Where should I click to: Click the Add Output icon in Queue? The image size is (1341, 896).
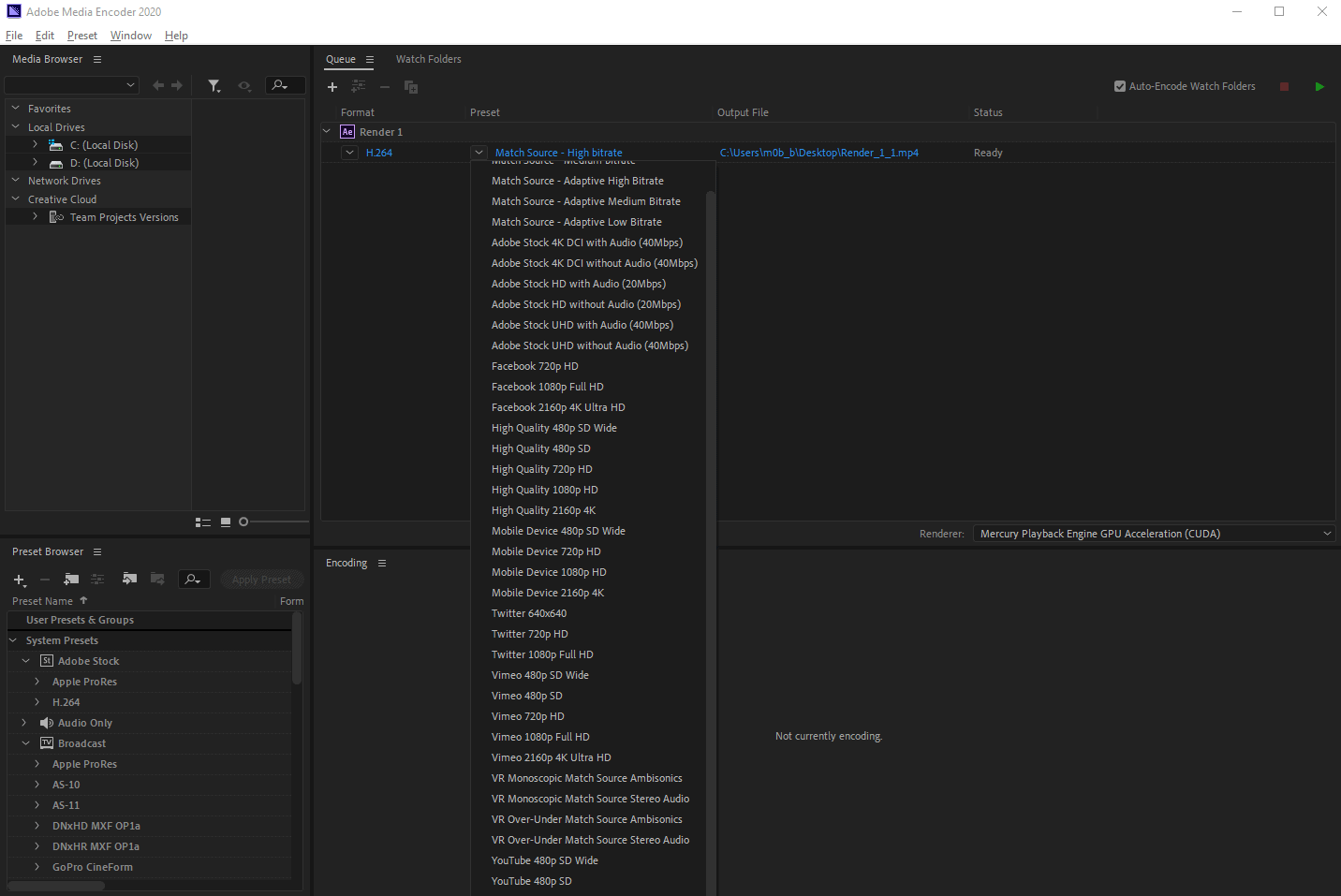[358, 86]
